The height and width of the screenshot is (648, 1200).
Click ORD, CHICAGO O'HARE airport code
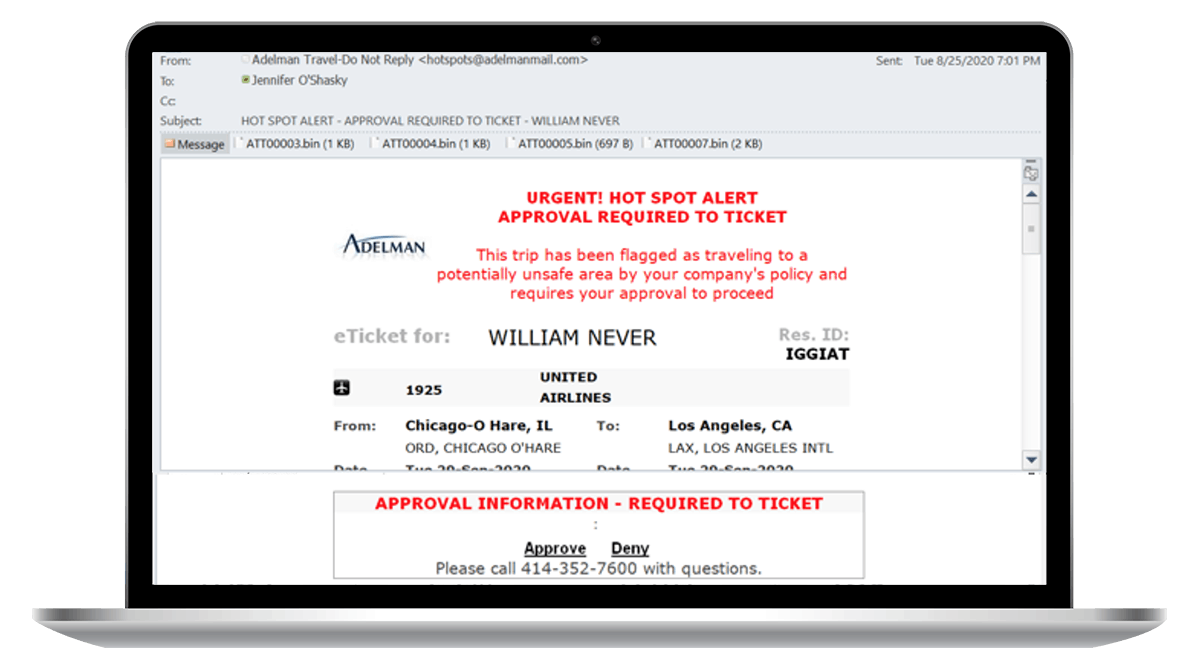point(483,448)
